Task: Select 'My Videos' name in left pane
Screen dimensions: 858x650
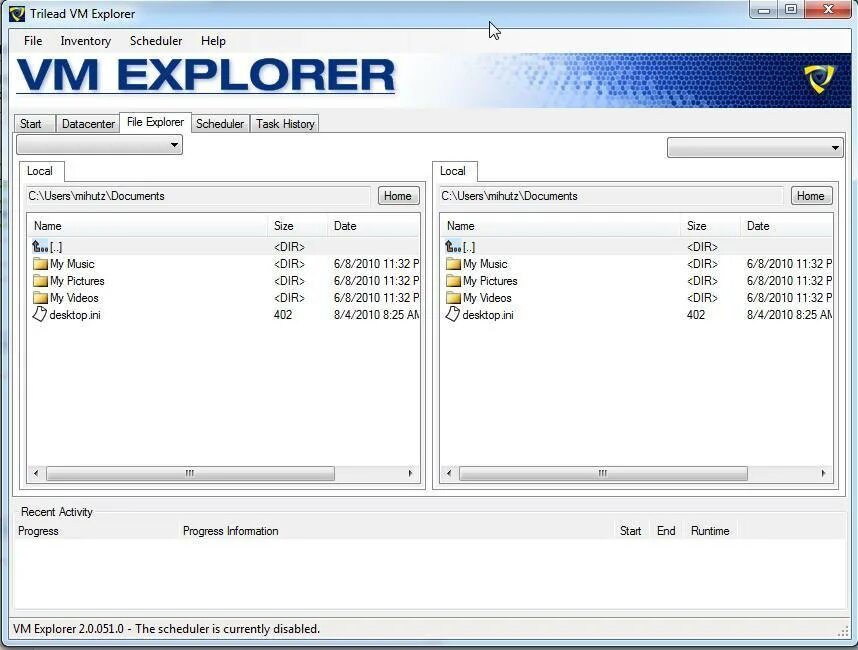Action: coord(74,298)
